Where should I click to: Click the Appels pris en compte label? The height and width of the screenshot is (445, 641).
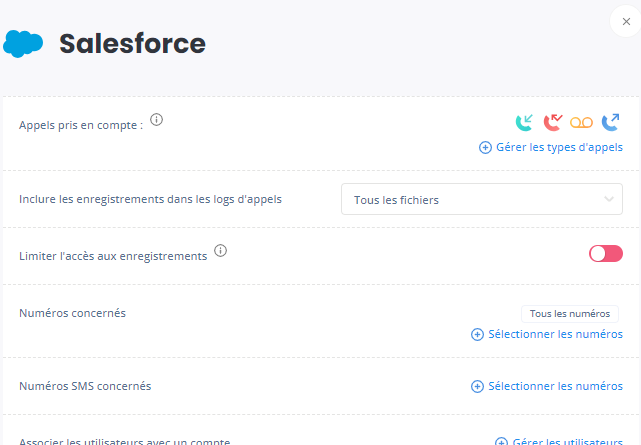pos(81,125)
